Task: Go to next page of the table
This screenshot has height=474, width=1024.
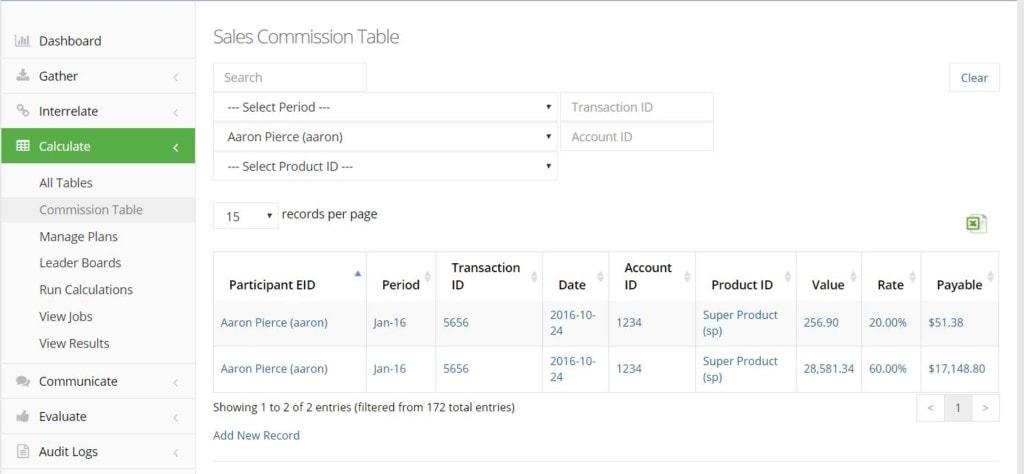Action: 985,408
